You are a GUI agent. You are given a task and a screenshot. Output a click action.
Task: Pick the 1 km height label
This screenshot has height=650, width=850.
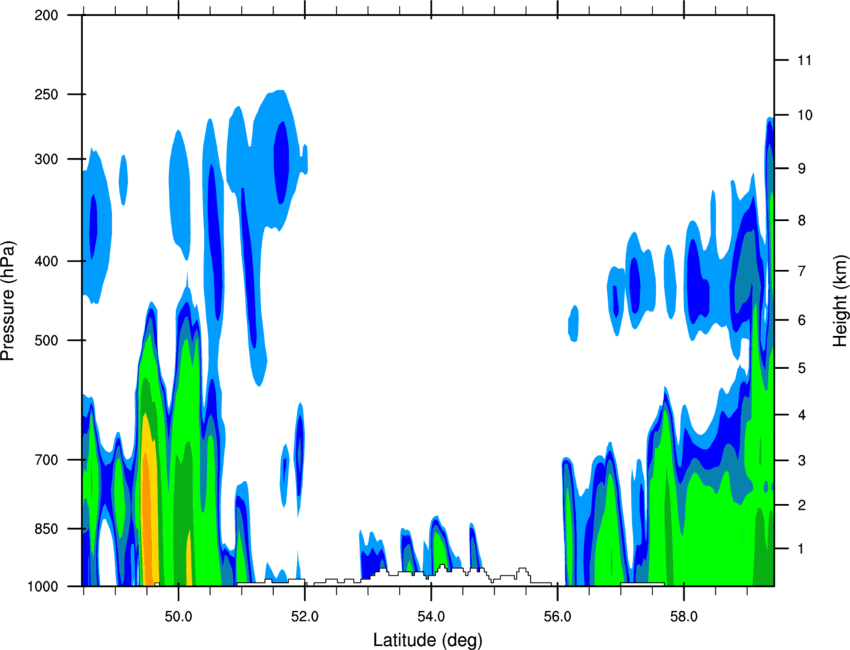coord(801,549)
